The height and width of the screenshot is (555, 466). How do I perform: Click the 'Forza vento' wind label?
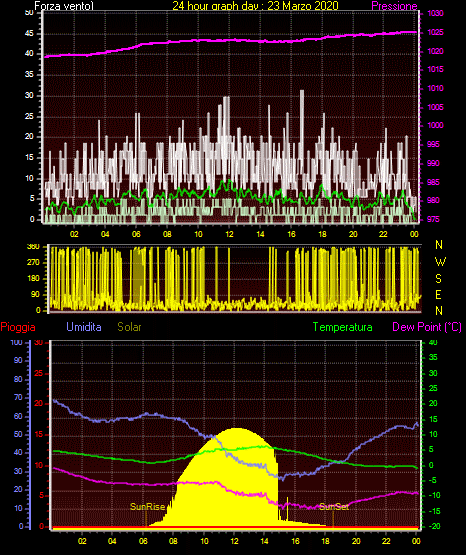point(64,6)
